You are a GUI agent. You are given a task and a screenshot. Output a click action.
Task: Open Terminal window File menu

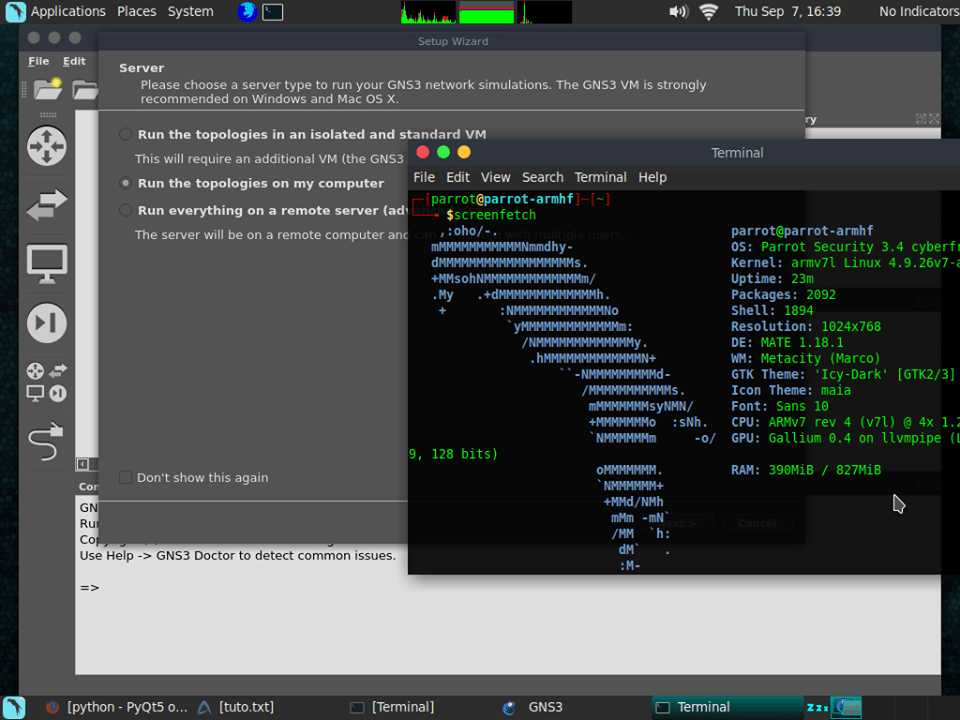[424, 178]
